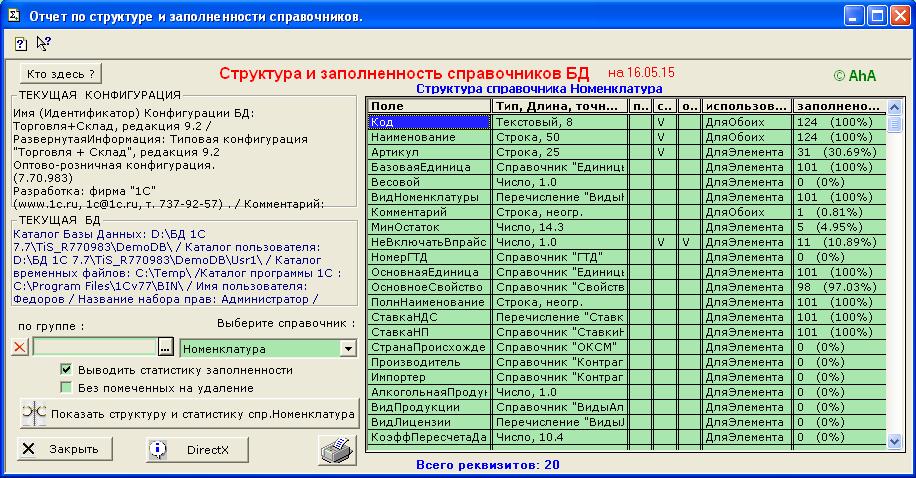Click type cell 'Число, 10.4'
This screenshot has width=916, height=478.
coord(560,437)
